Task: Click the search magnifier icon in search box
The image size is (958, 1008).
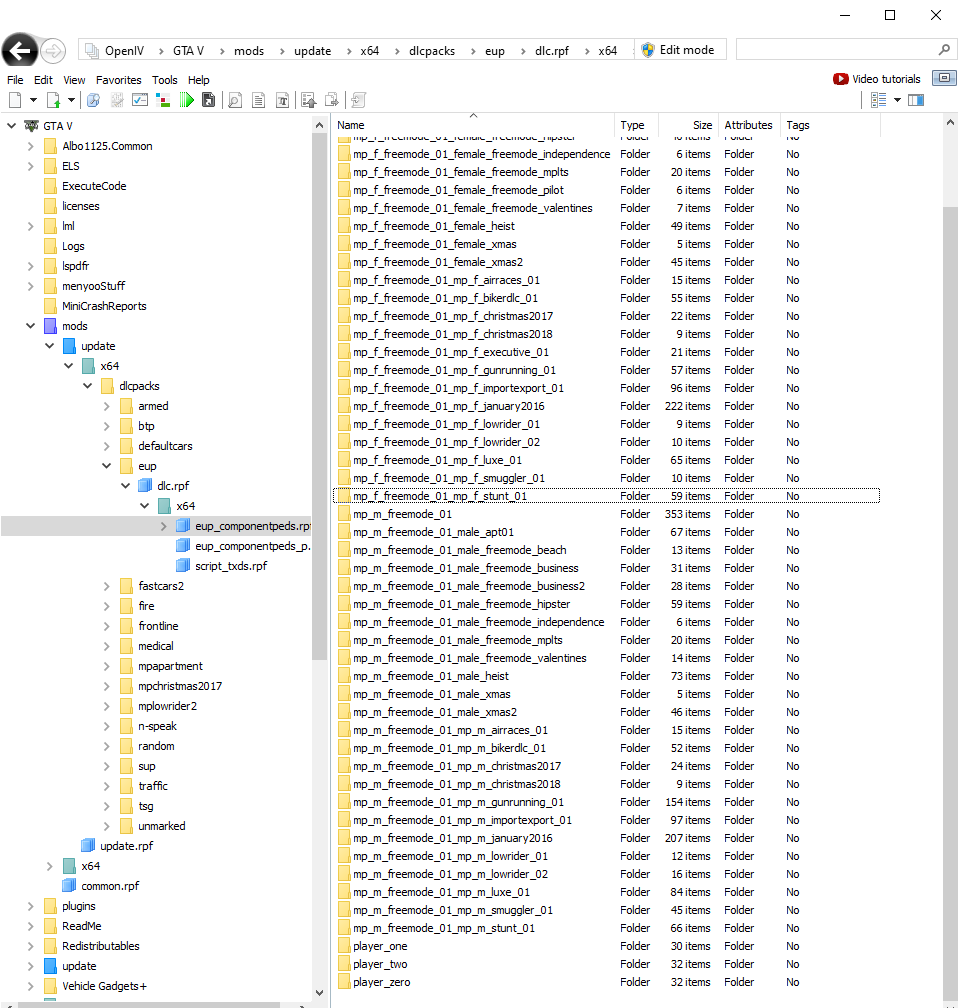Action: tap(944, 50)
